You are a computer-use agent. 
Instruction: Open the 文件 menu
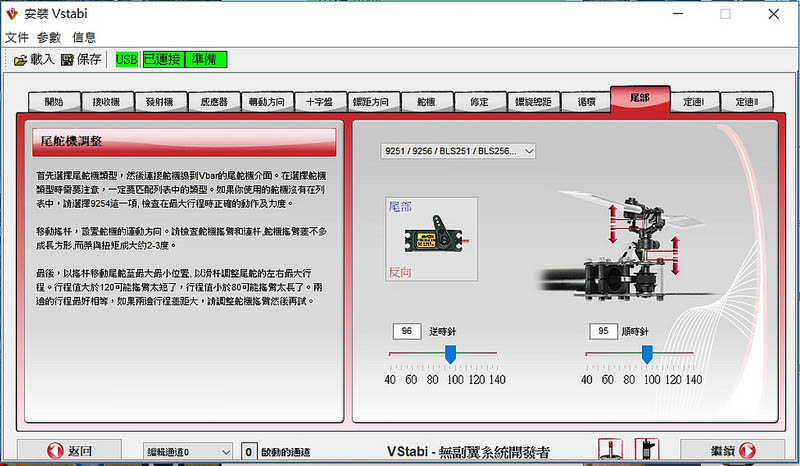pos(17,37)
